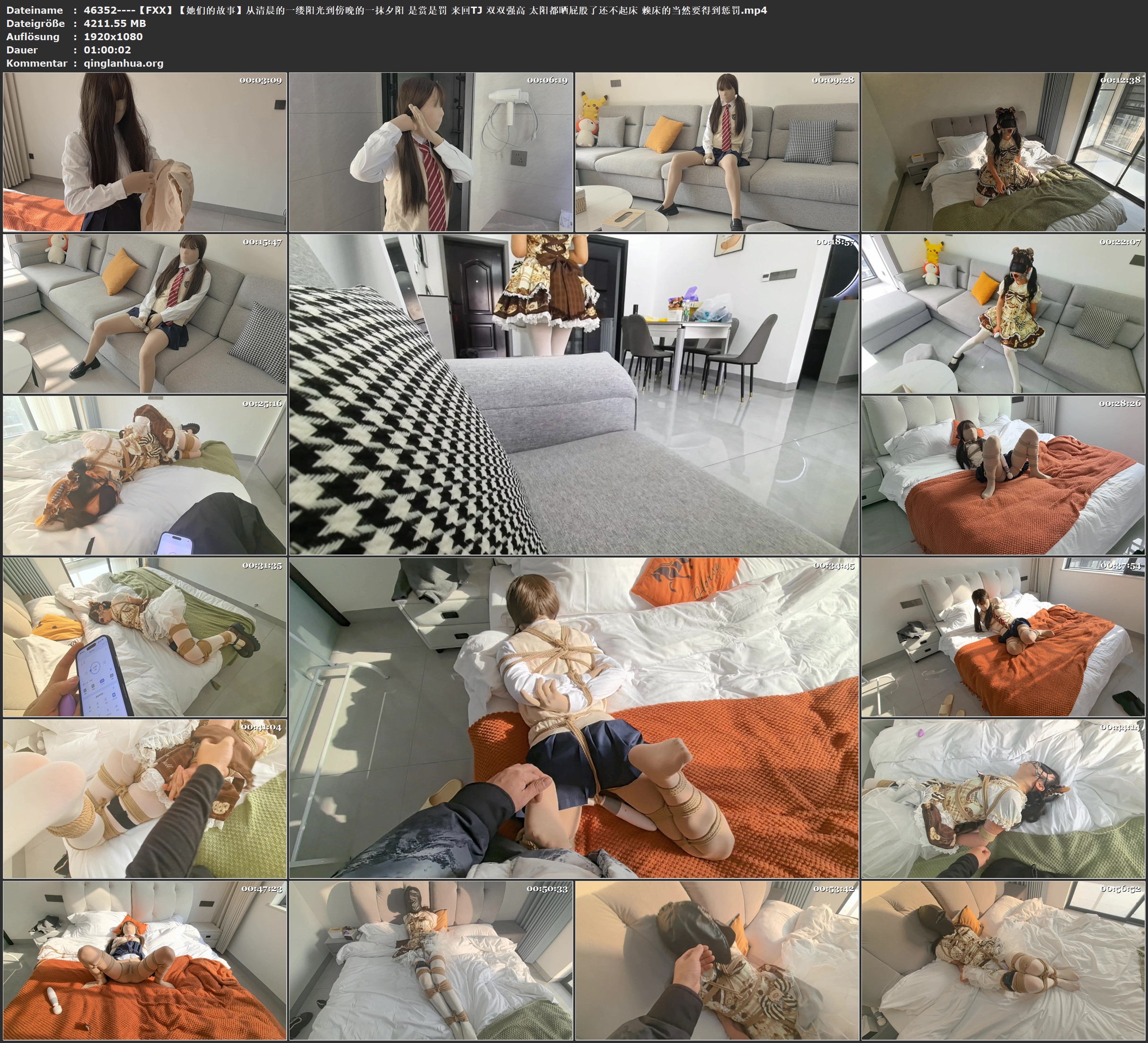Open the frame at 00:25:16
Image resolution: width=1148 pixels, height=1043 pixels.
pos(145,475)
